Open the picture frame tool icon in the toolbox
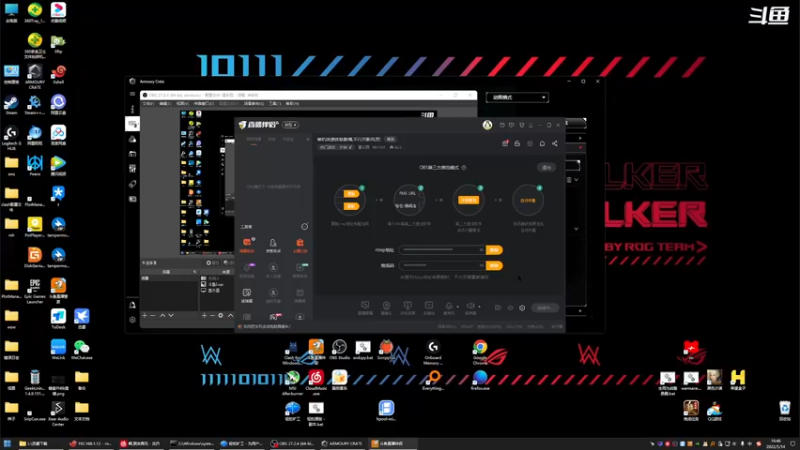 click(247, 292)
